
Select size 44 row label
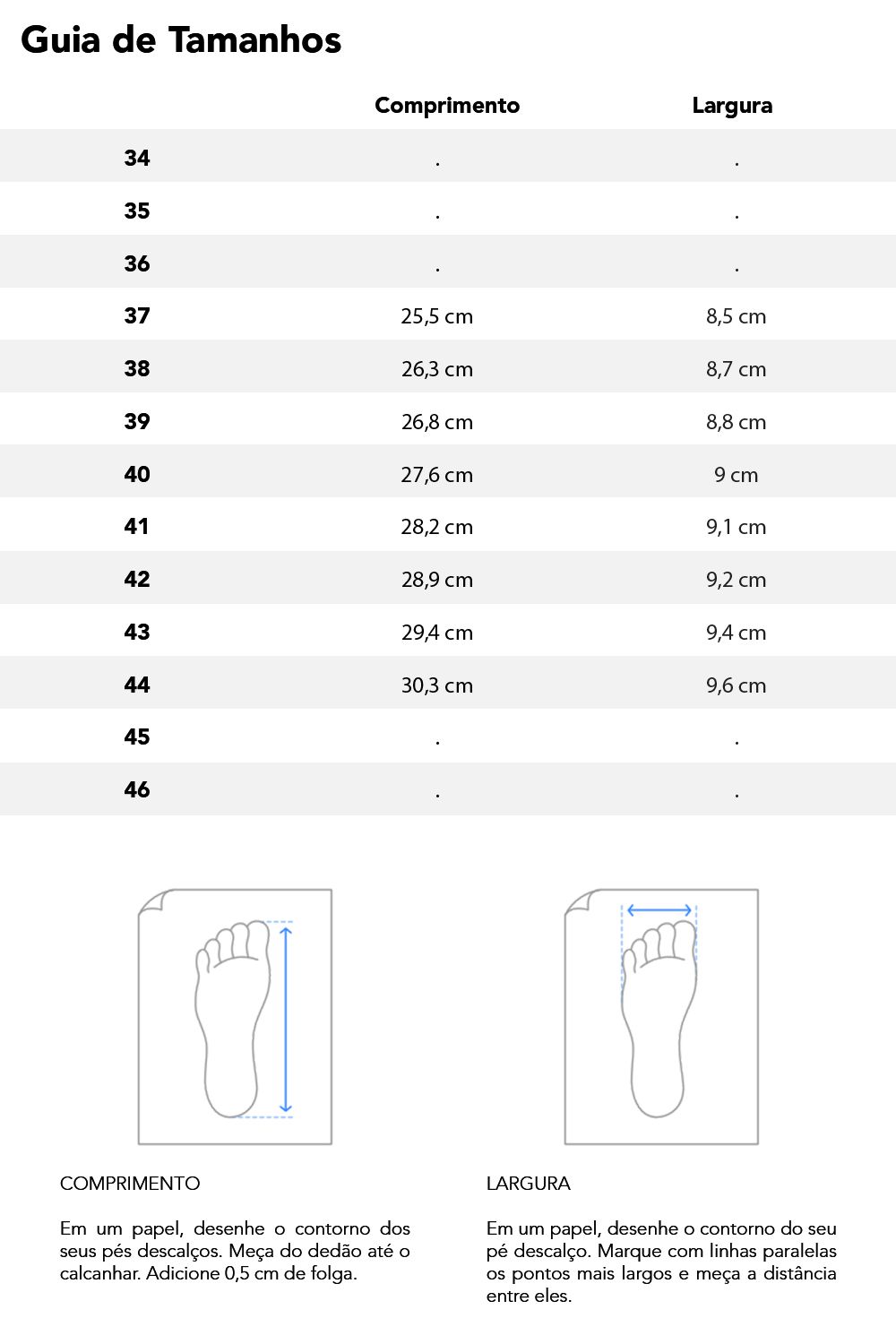(137, 685)
